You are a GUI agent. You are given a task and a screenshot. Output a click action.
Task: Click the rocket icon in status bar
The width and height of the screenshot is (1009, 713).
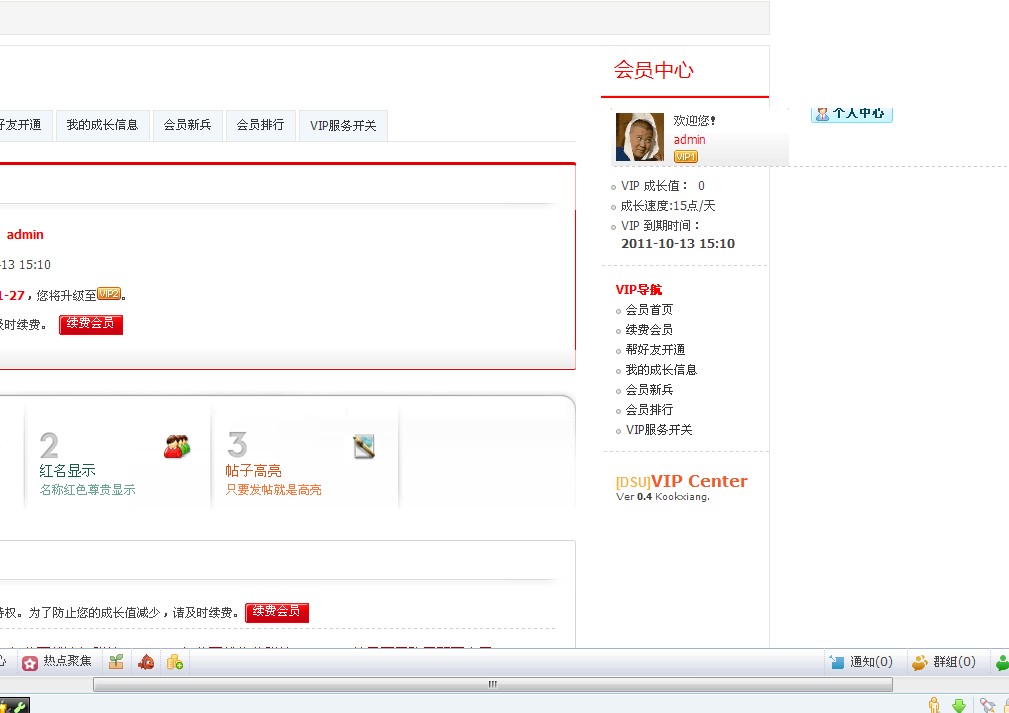(987, 705)
